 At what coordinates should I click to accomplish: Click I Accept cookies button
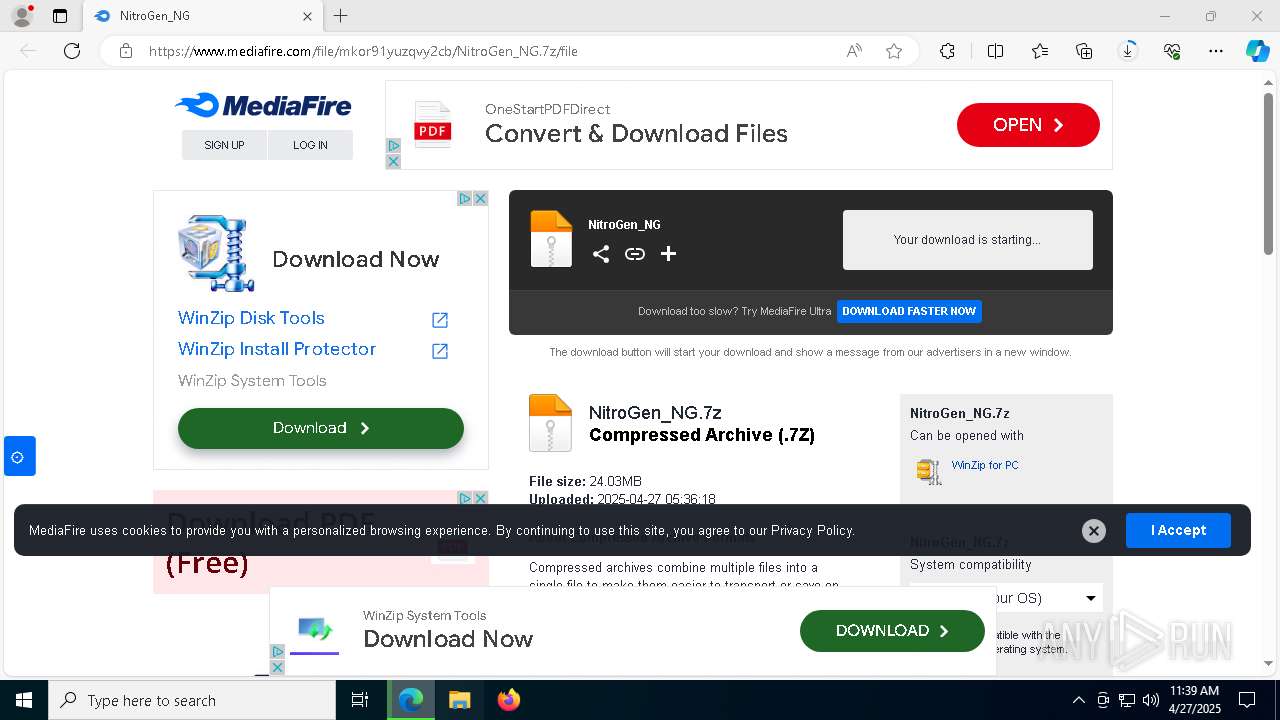1178,530
